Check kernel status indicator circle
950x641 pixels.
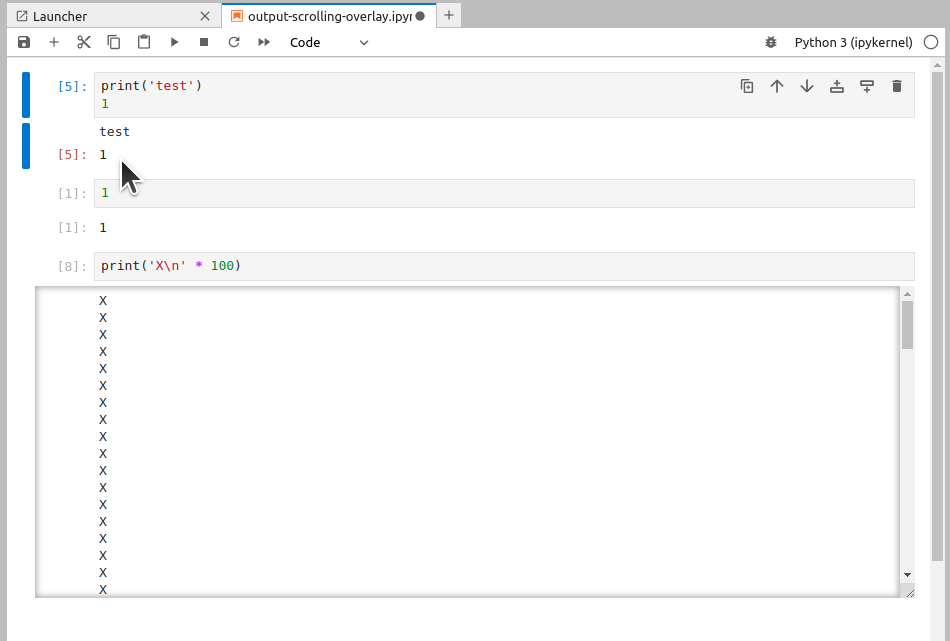(931, 42)
